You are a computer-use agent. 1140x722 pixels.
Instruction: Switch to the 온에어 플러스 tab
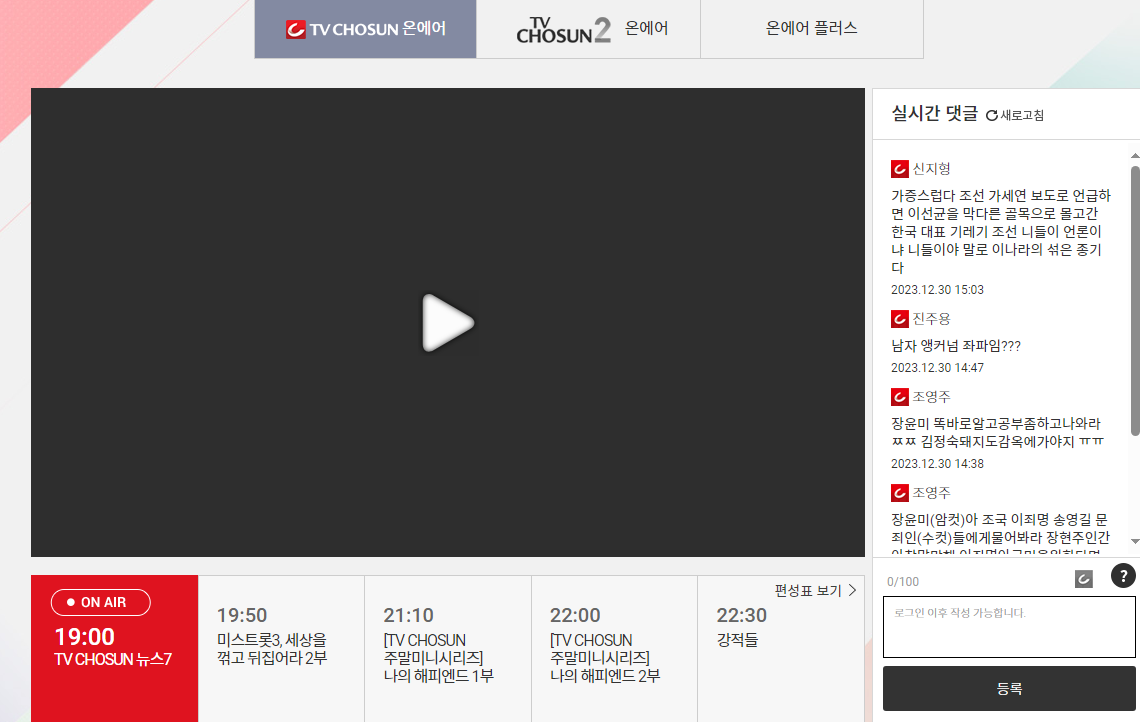[812, 29]
